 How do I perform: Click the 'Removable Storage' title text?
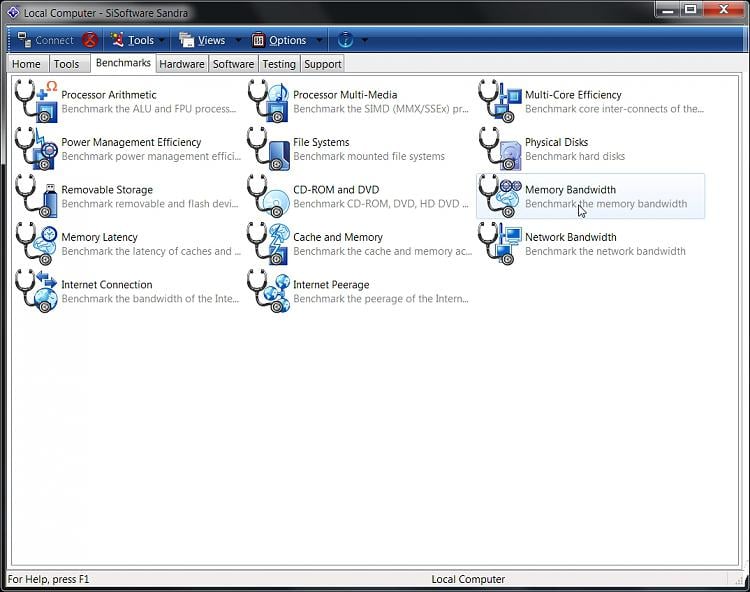coord(107,189)
